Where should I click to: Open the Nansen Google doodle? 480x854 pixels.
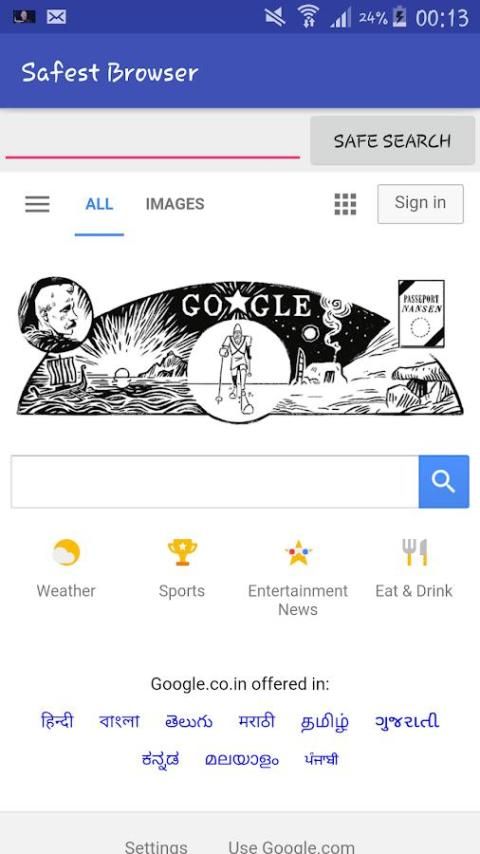[x=240, y=349]
